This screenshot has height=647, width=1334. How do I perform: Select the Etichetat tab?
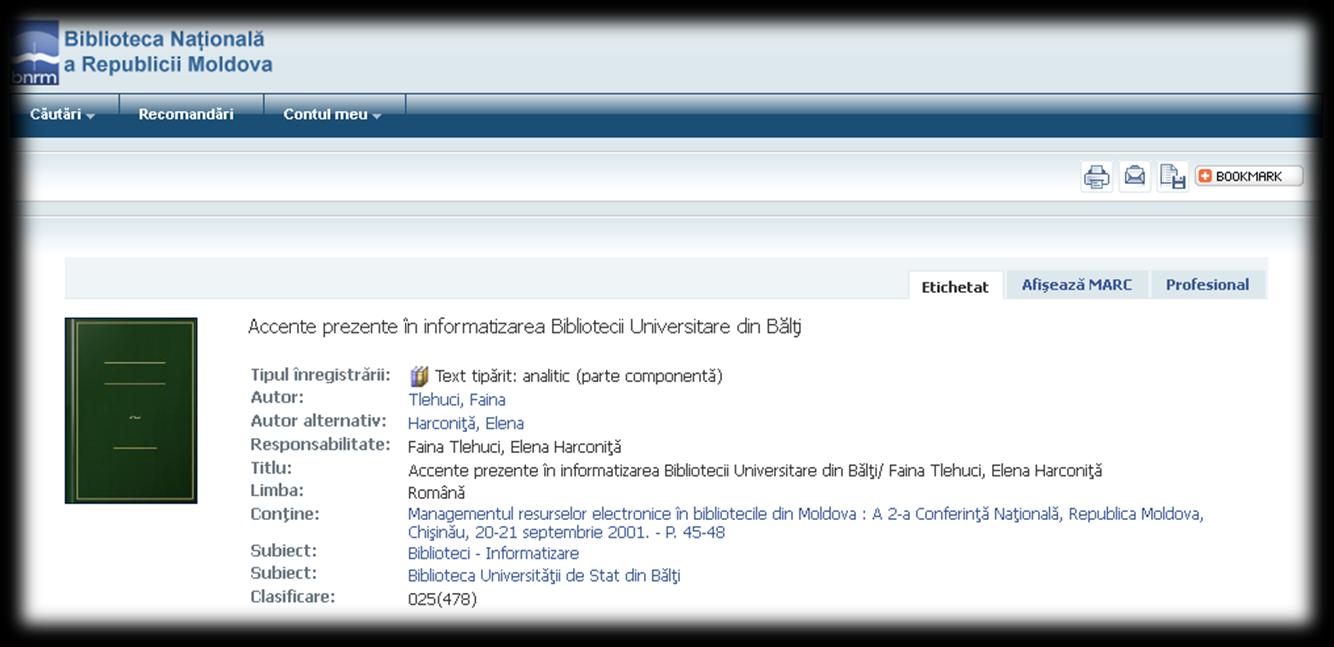click(x=955, y=286)
